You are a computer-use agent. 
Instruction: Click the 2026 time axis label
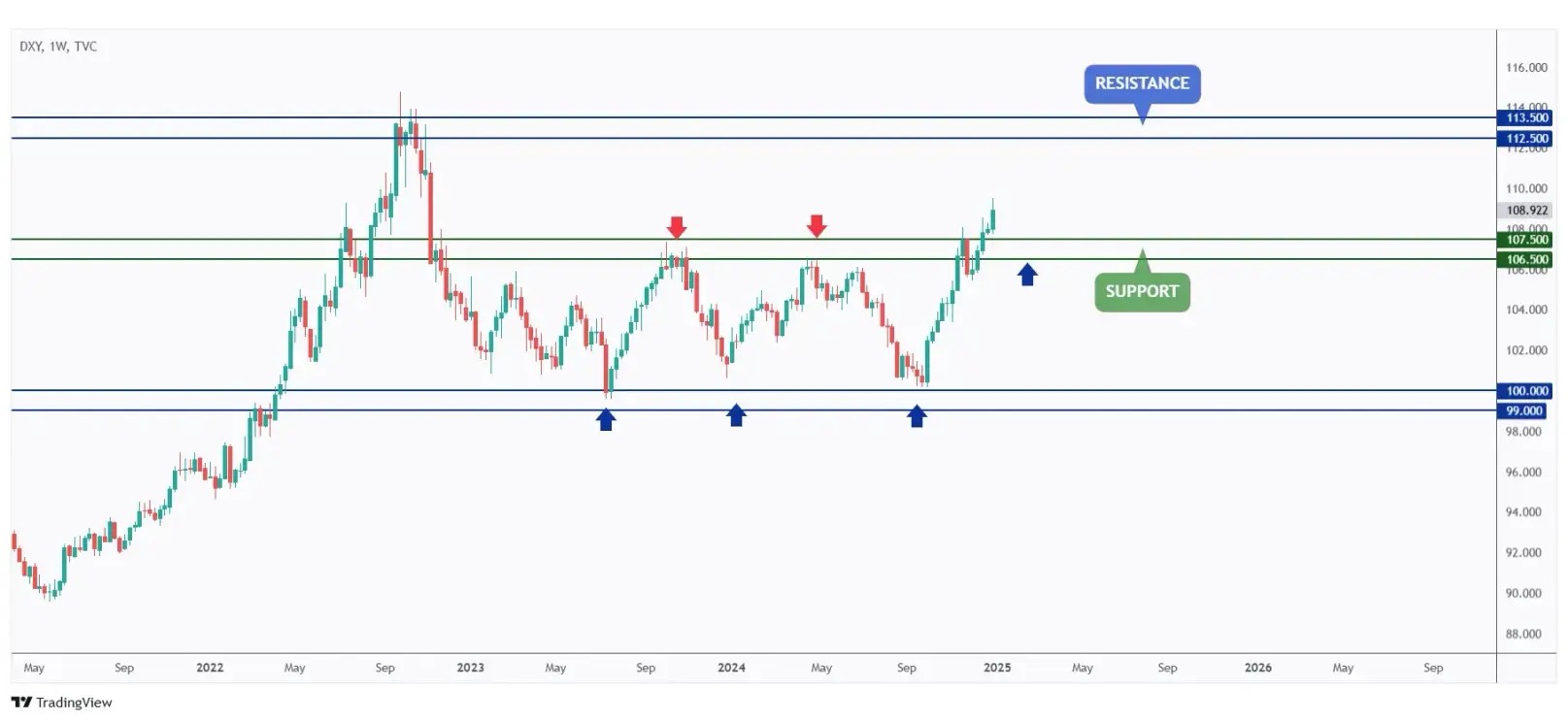tap(1257, 668)
